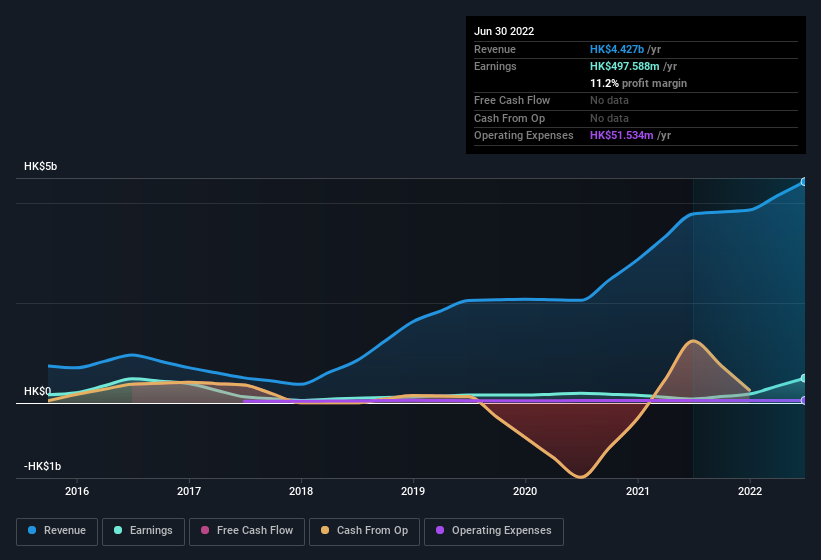
Task: Select the Operating Expenses line endpoint marker
Action: point(804,400)
